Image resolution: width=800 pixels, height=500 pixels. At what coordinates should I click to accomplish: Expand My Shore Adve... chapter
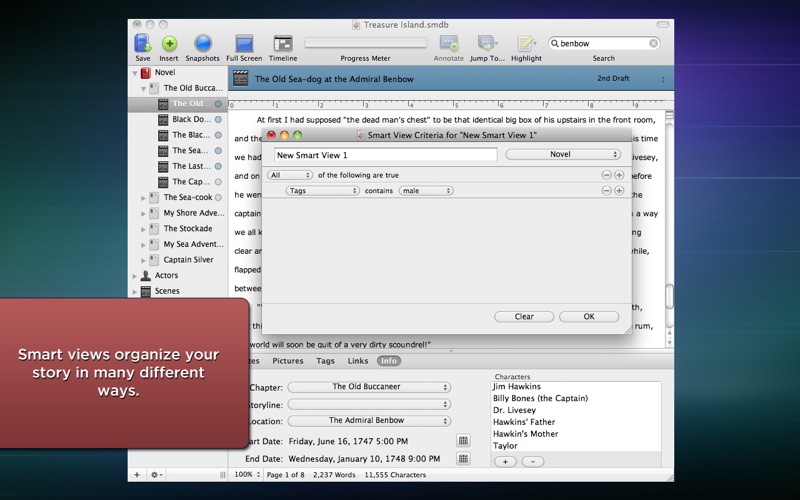coord(143,213)
